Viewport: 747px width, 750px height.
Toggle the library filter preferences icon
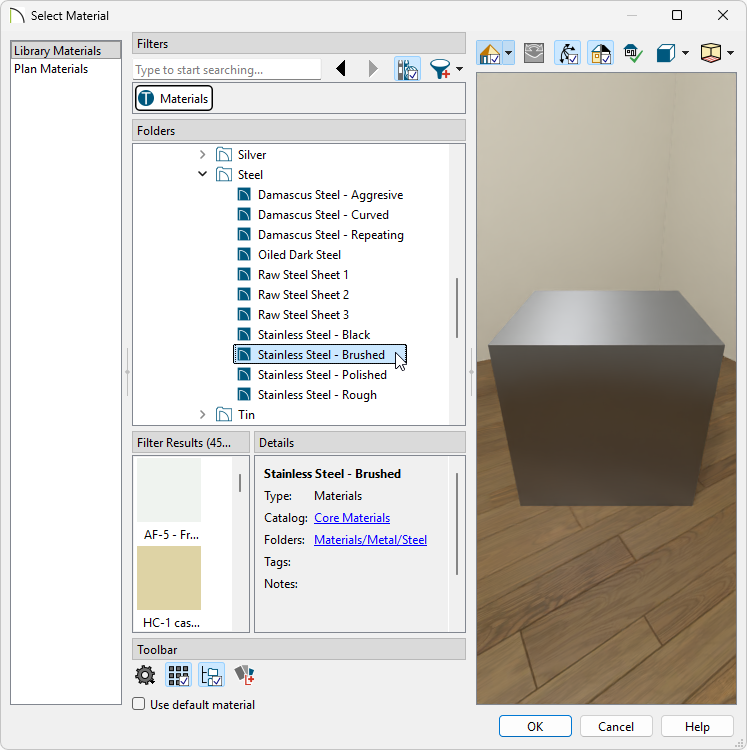(x=407, y=69)
